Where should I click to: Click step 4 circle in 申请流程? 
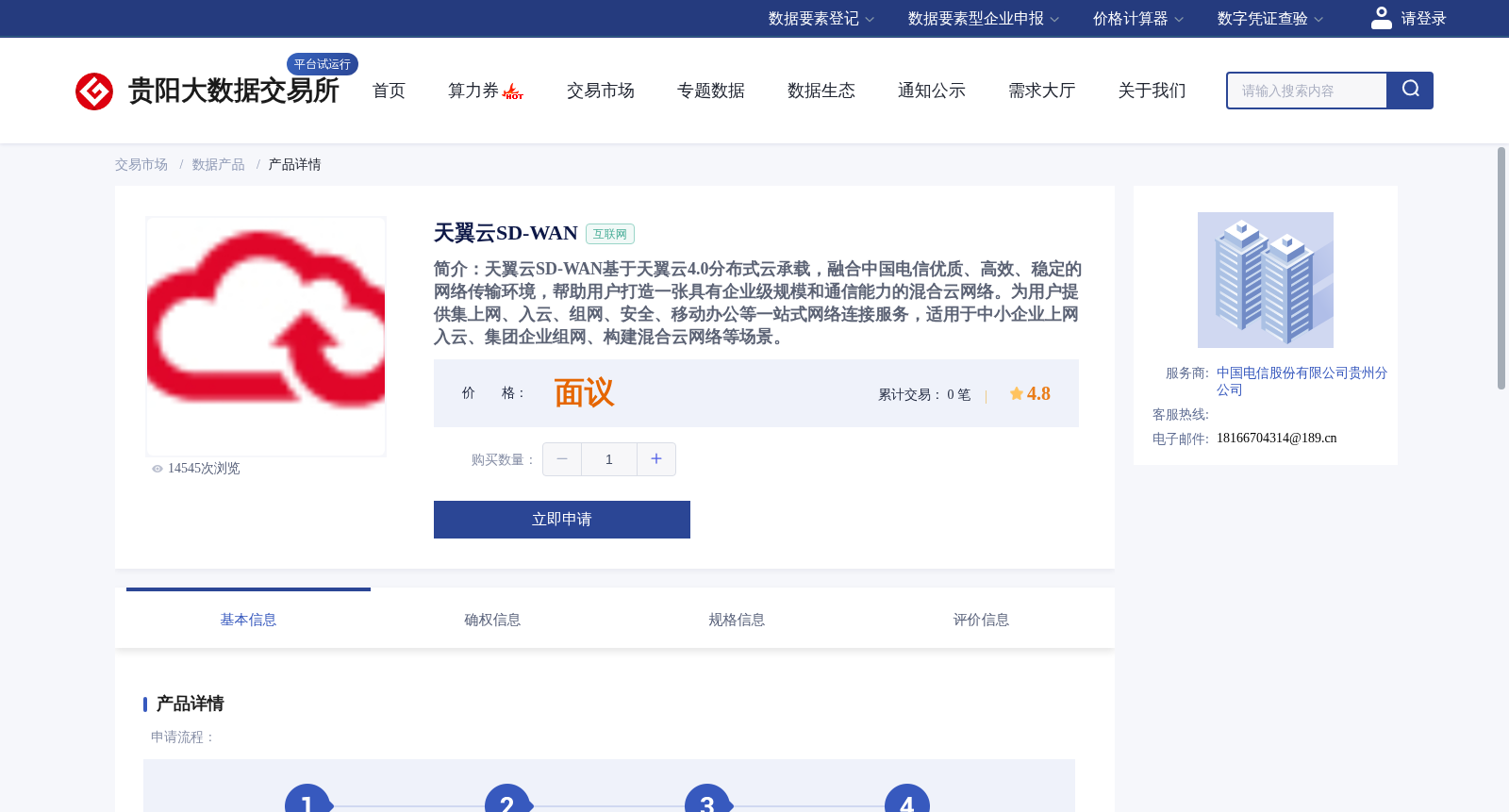[x=907, y=798]
